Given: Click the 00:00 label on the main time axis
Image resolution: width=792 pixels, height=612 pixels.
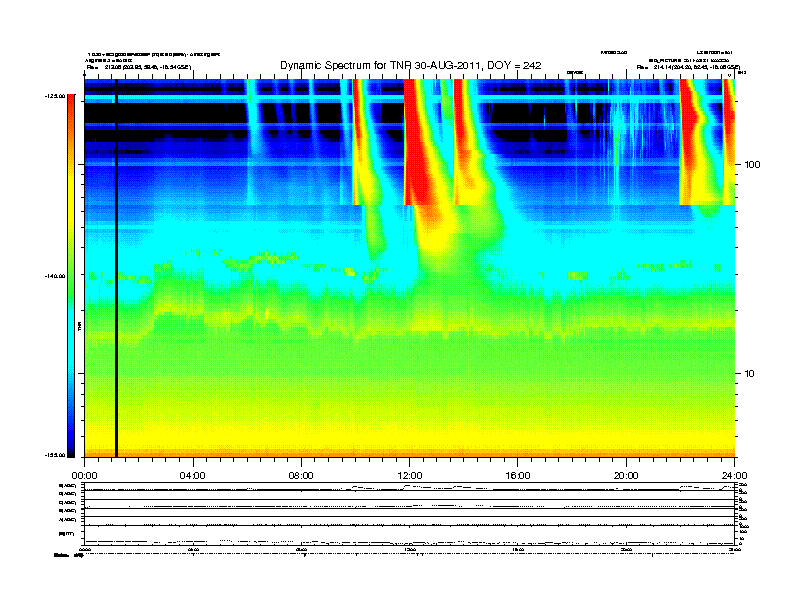Looking at the screenshot, I should [x=84, y=476].
